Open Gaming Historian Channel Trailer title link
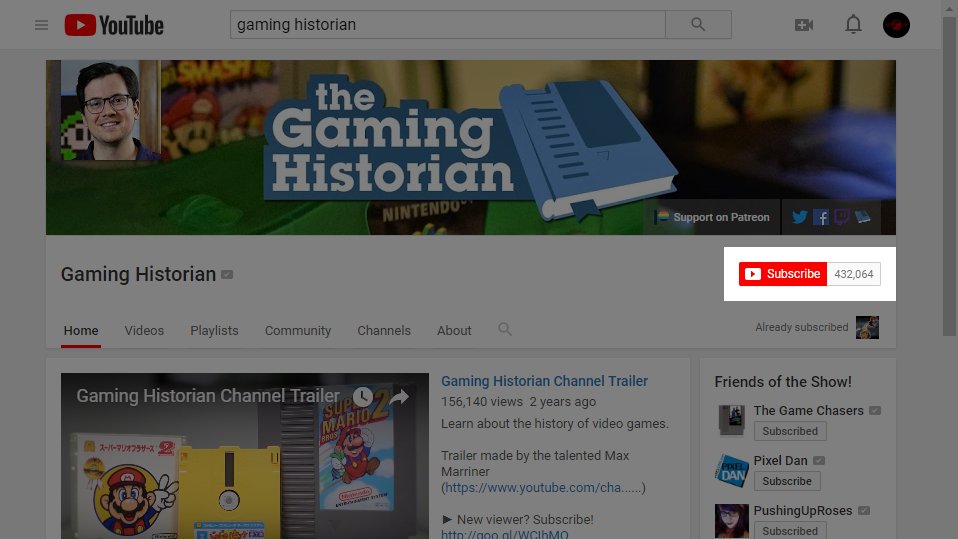This screenshot has height=539, width=958. pos(544,381)
